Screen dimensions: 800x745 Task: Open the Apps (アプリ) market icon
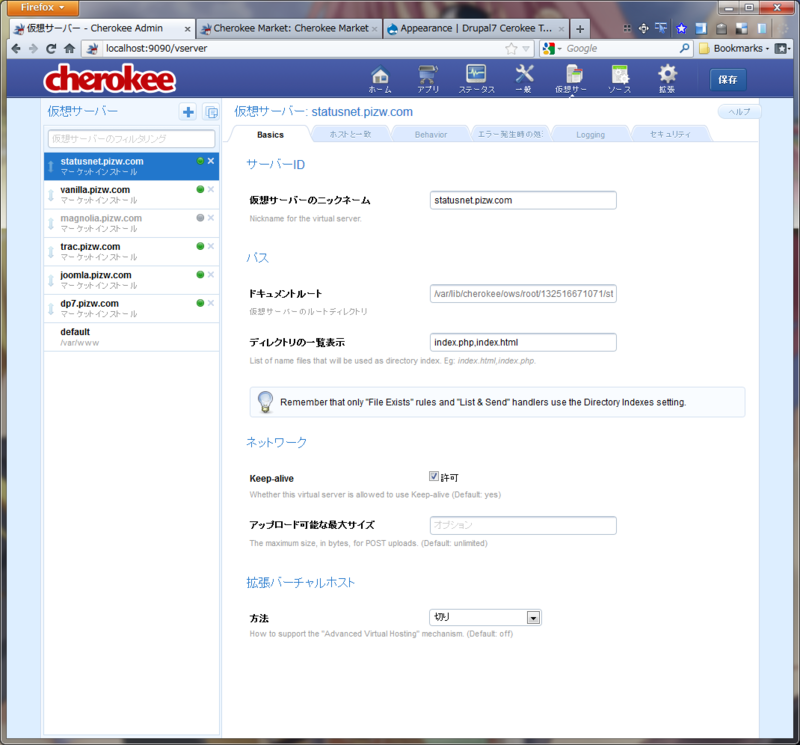tap(428, 79)
